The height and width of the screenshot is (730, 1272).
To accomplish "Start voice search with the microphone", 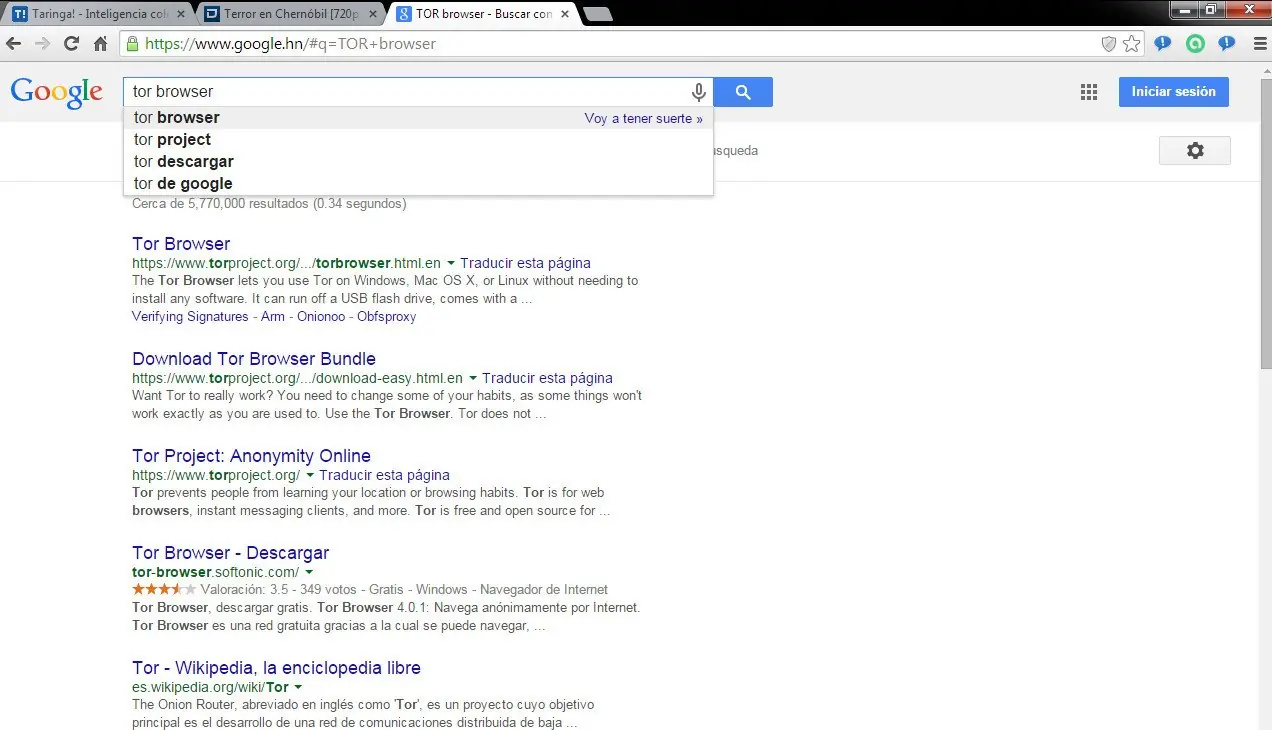I will [699, 92].
